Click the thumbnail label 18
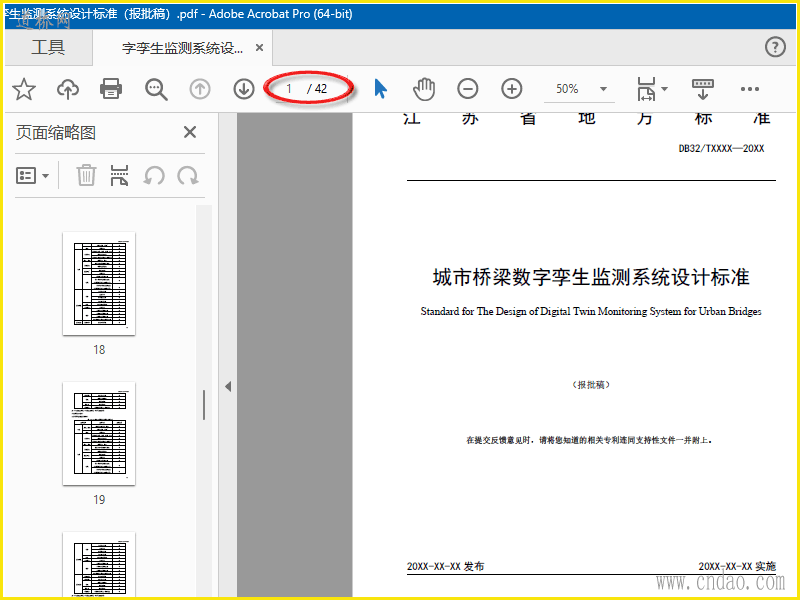Image resolution: width=800 pixels, height=600 pixels. click(x=99, y=349)
